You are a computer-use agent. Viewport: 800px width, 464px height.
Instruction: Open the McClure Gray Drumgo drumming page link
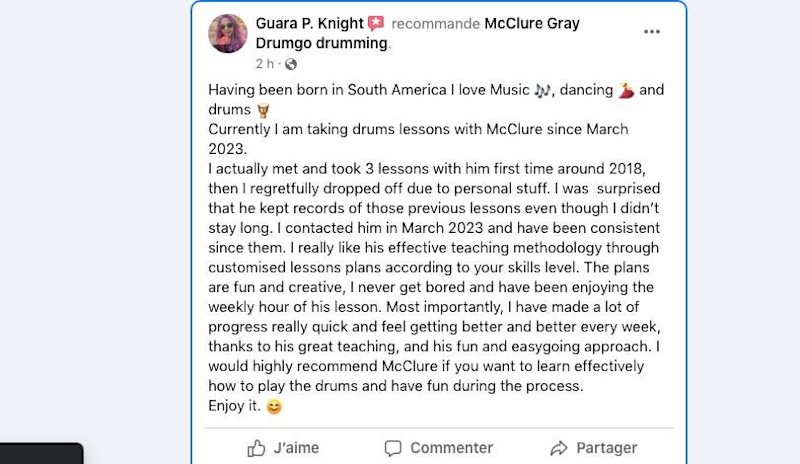[531, 23]
